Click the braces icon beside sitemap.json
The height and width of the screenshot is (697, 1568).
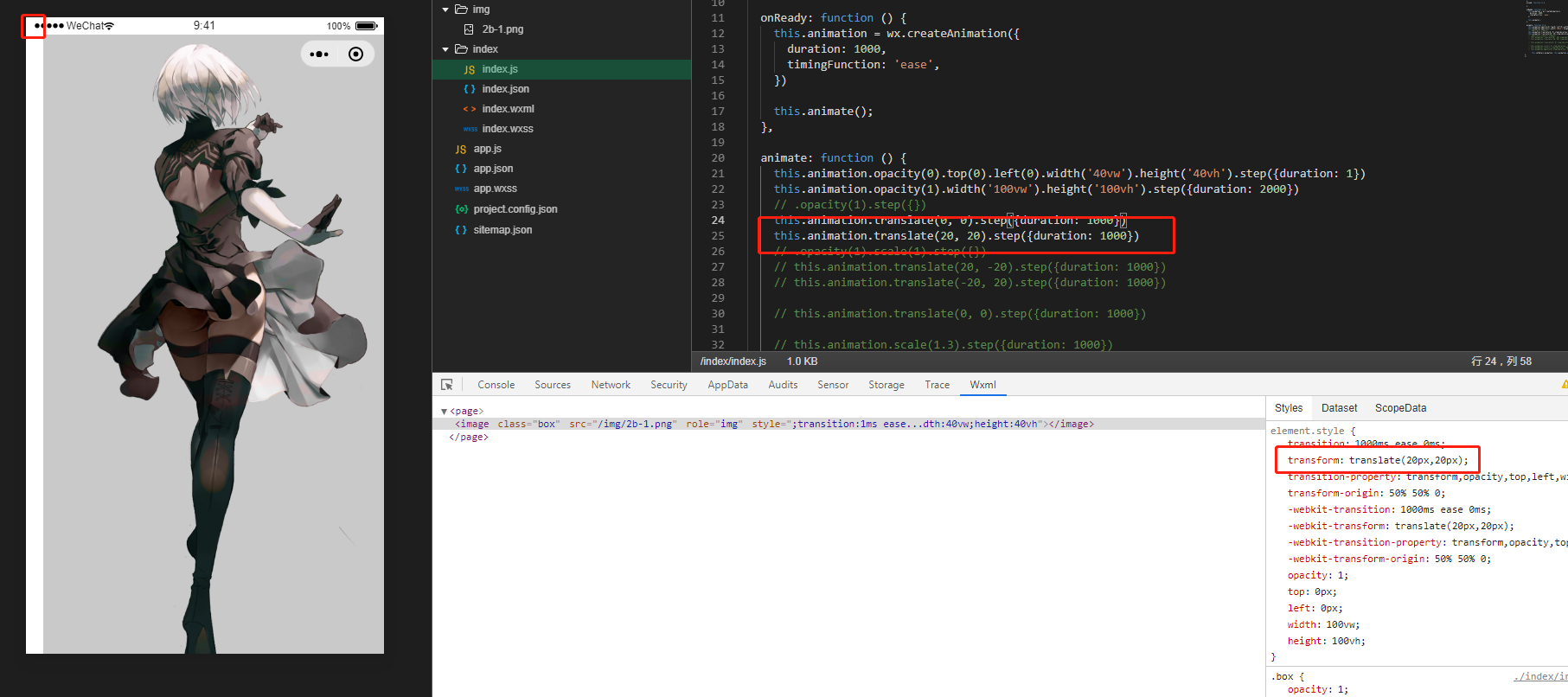click(x=461, y=230)
